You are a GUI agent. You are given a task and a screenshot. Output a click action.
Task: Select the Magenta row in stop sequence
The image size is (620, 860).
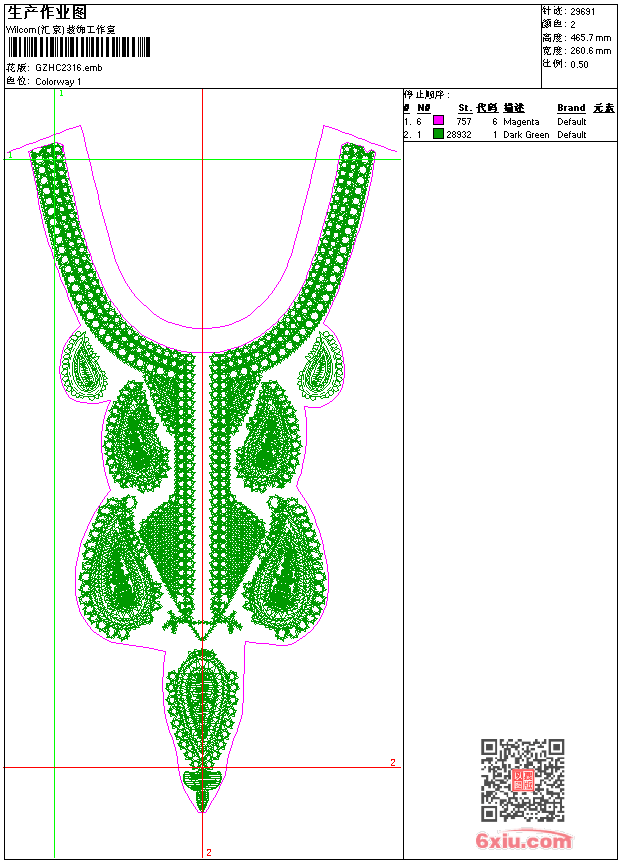pyautogui.click(x=521, y=121)
